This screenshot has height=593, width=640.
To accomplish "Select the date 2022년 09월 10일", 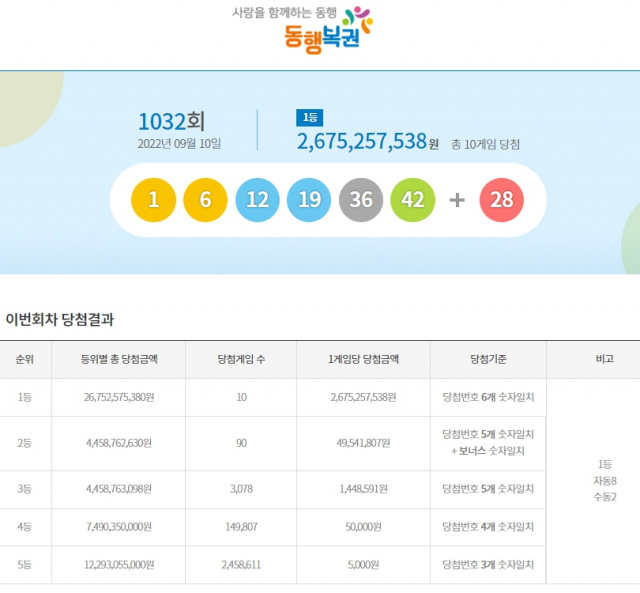I will pyautogui.click(x=179, y=144).
